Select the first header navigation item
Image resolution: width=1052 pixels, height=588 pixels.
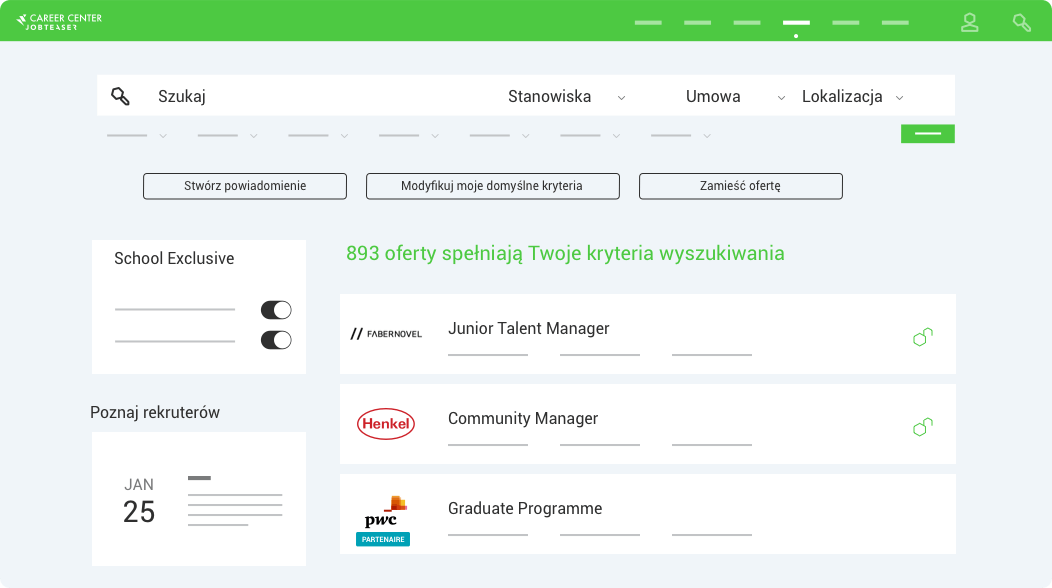click(x=648, y=23)
